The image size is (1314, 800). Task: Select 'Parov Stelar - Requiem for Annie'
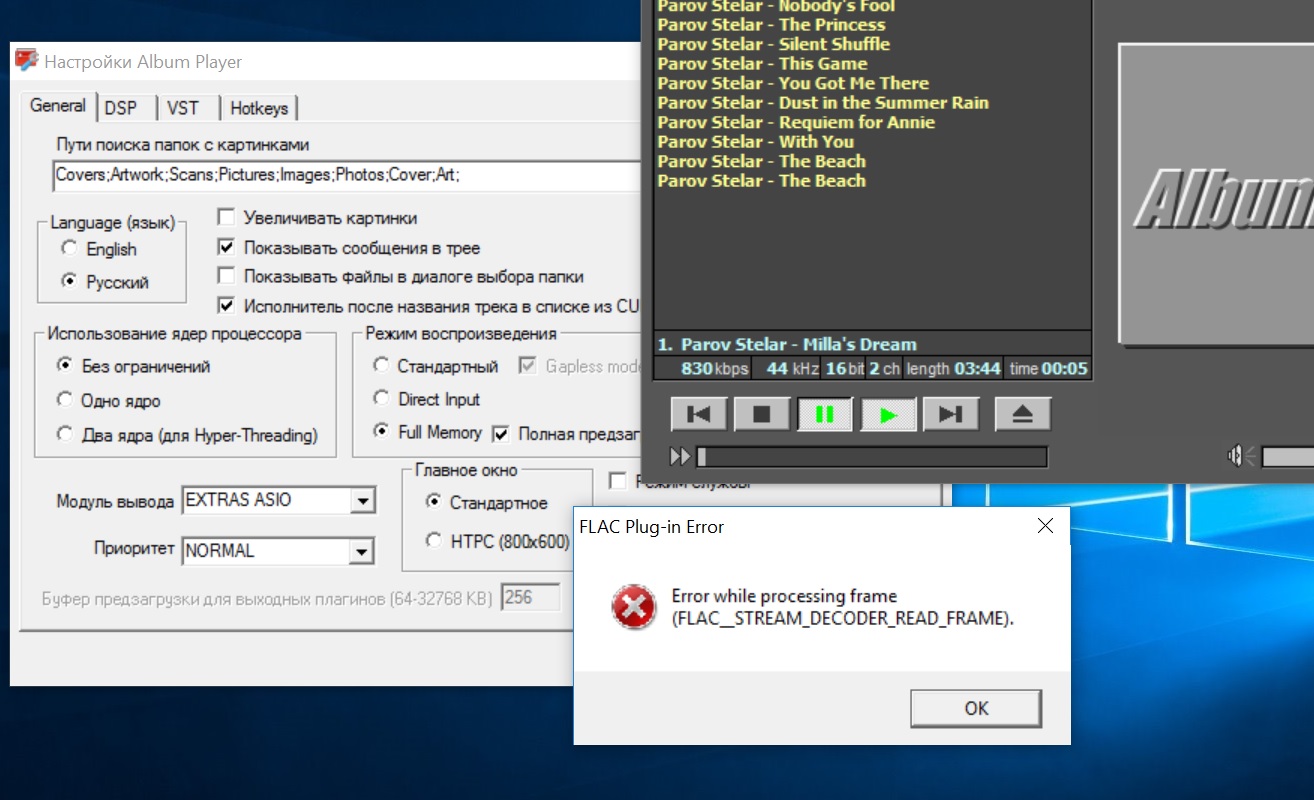point(796,122)
